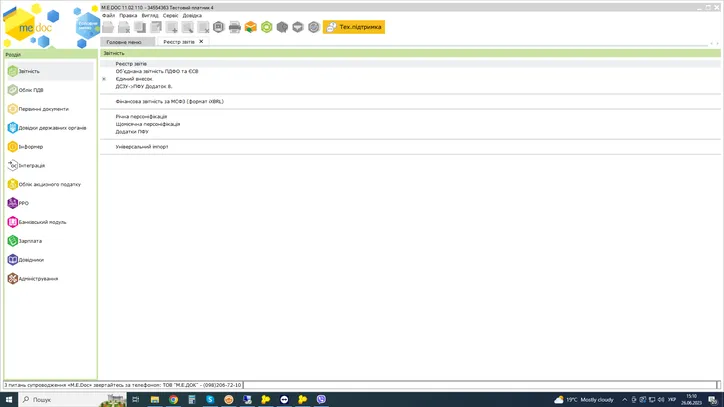This screenshot has width=724, height=407.
Task: Open the РРО module
Action: point(23,203)
